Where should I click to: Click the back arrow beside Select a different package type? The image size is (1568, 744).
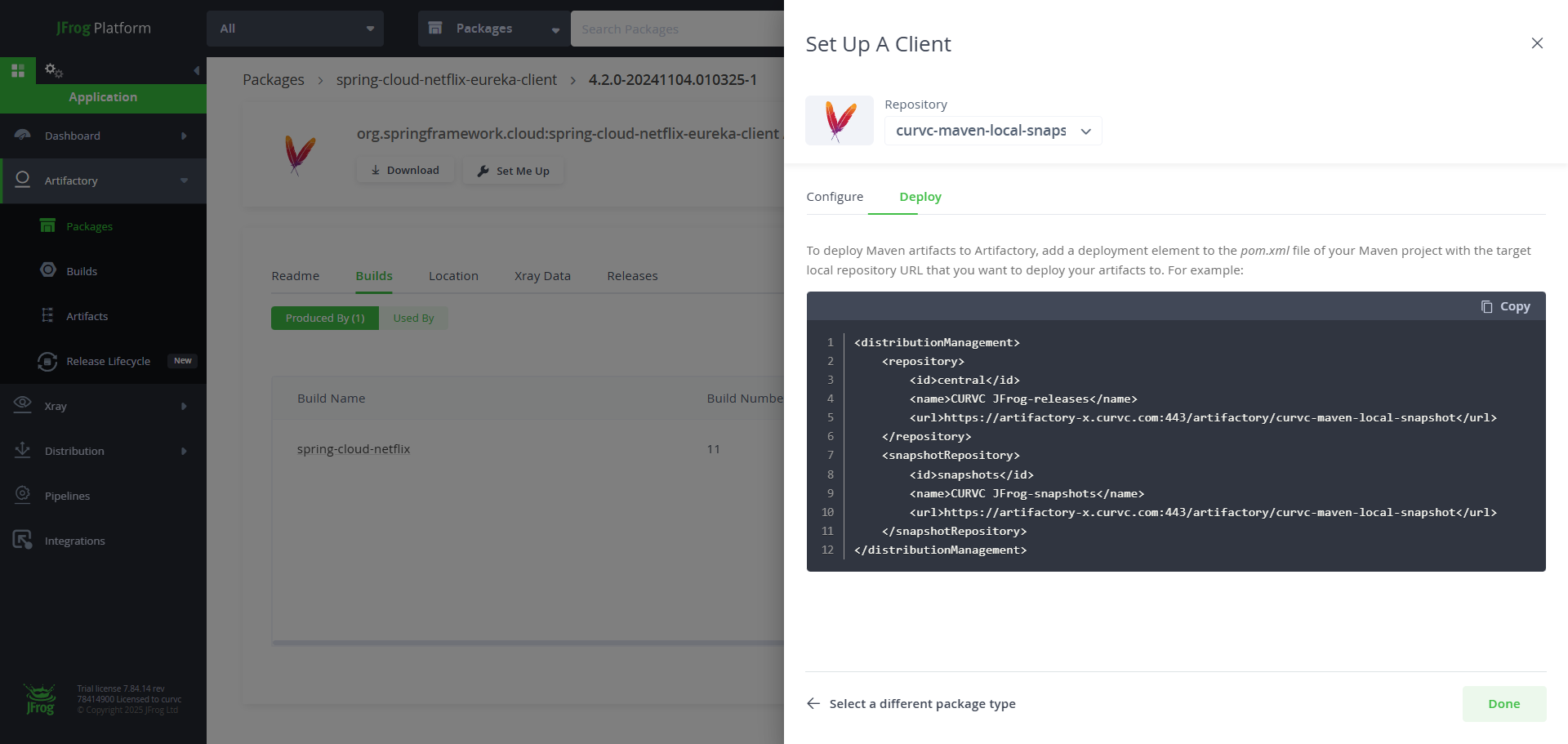[813, 703]
